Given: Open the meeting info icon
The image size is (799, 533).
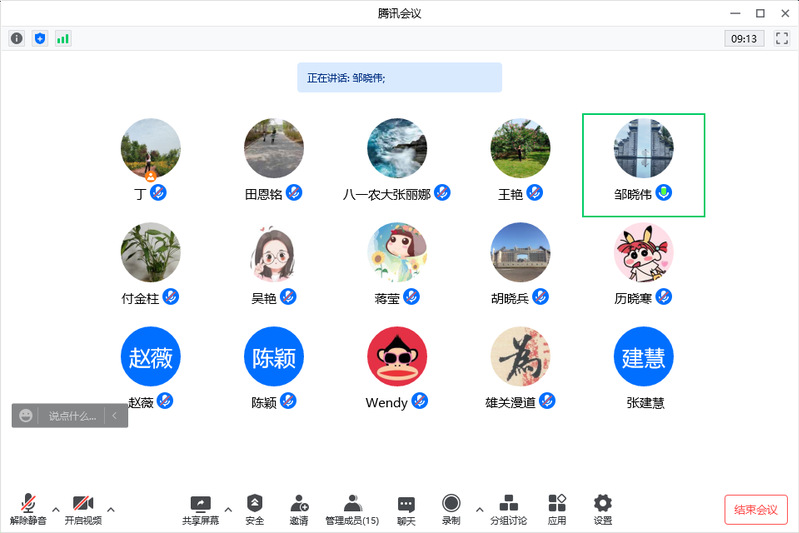Looking at the screenshot, I should tap(16, 38).
